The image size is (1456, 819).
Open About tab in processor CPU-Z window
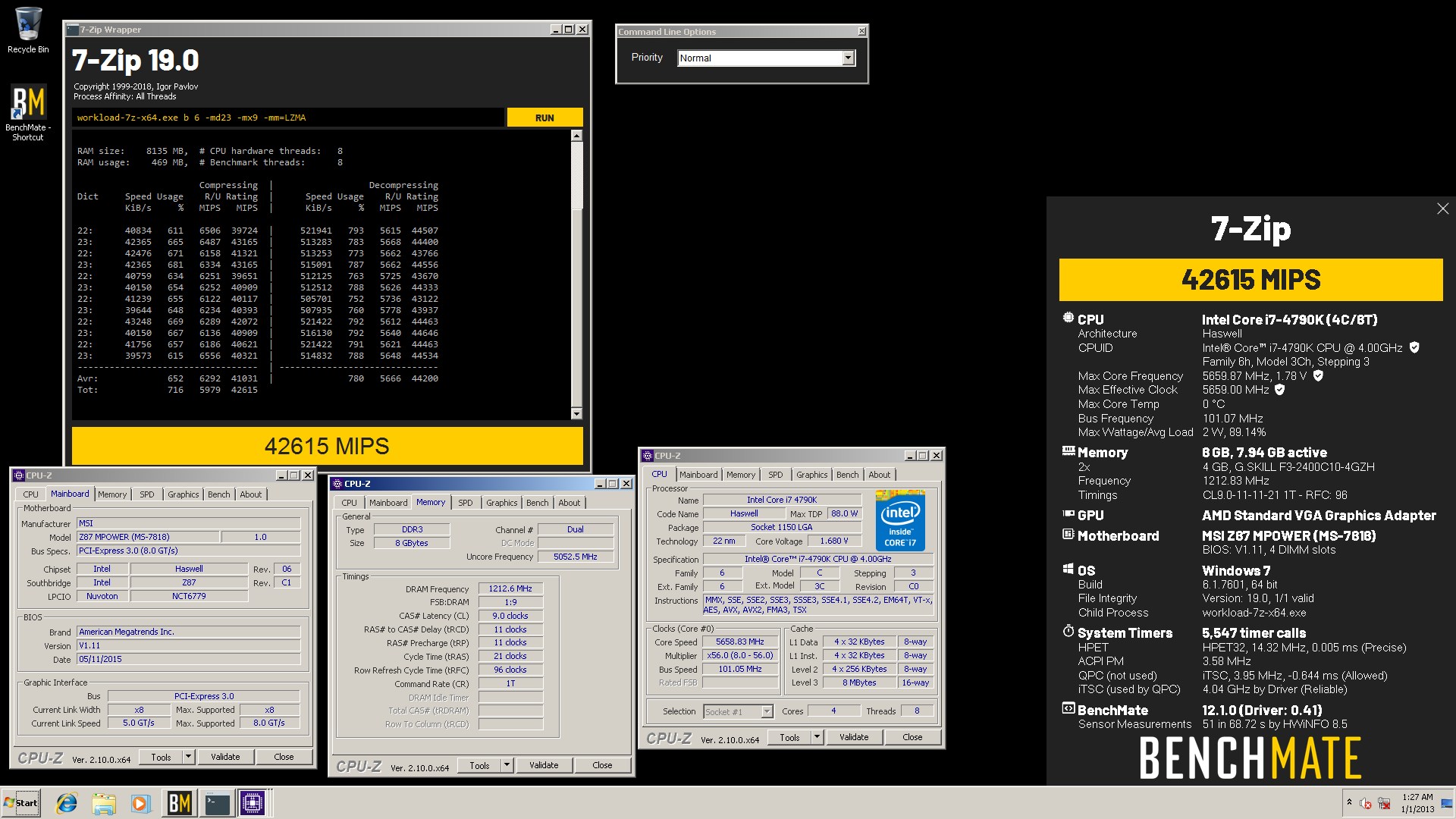click(x=880, y=475)
